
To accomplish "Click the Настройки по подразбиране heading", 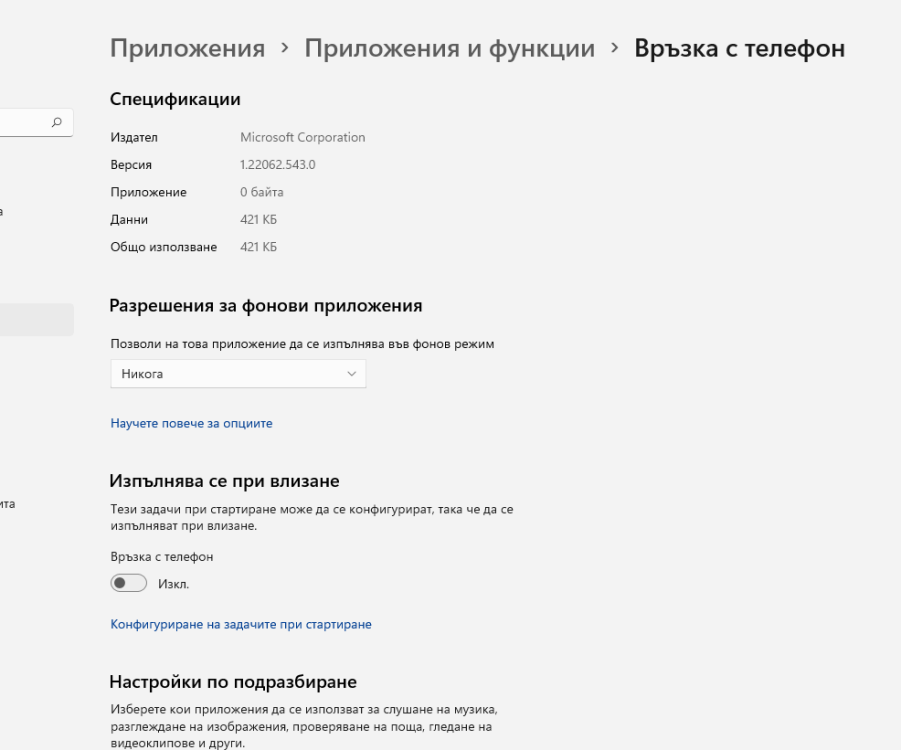I will [x=233, y=682].
